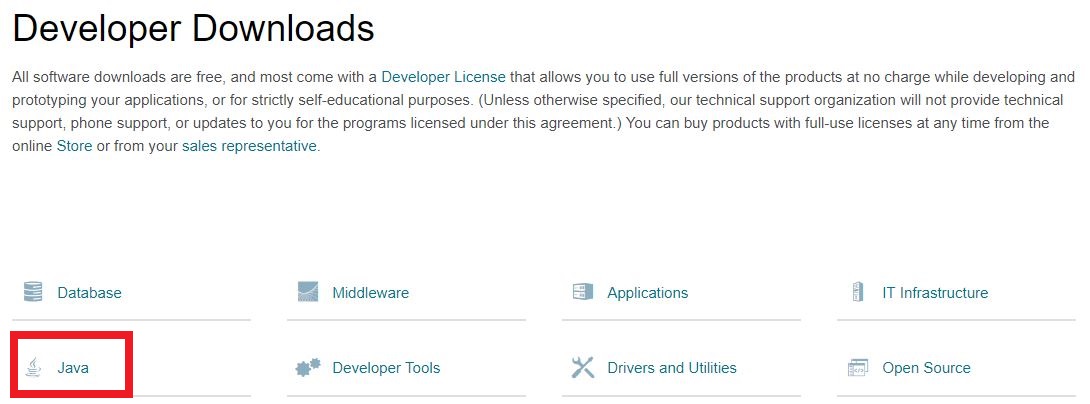Click the Open Source code window icon
The height and width of the screenshot is (404, 1090).
(858, 367)
